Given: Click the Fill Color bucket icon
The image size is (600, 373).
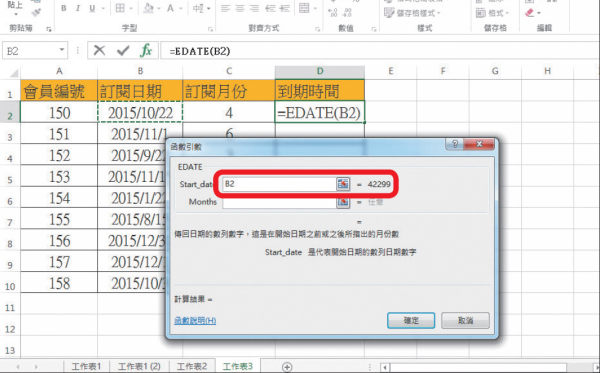Looking at the screenshot, I should coord(148,8).
